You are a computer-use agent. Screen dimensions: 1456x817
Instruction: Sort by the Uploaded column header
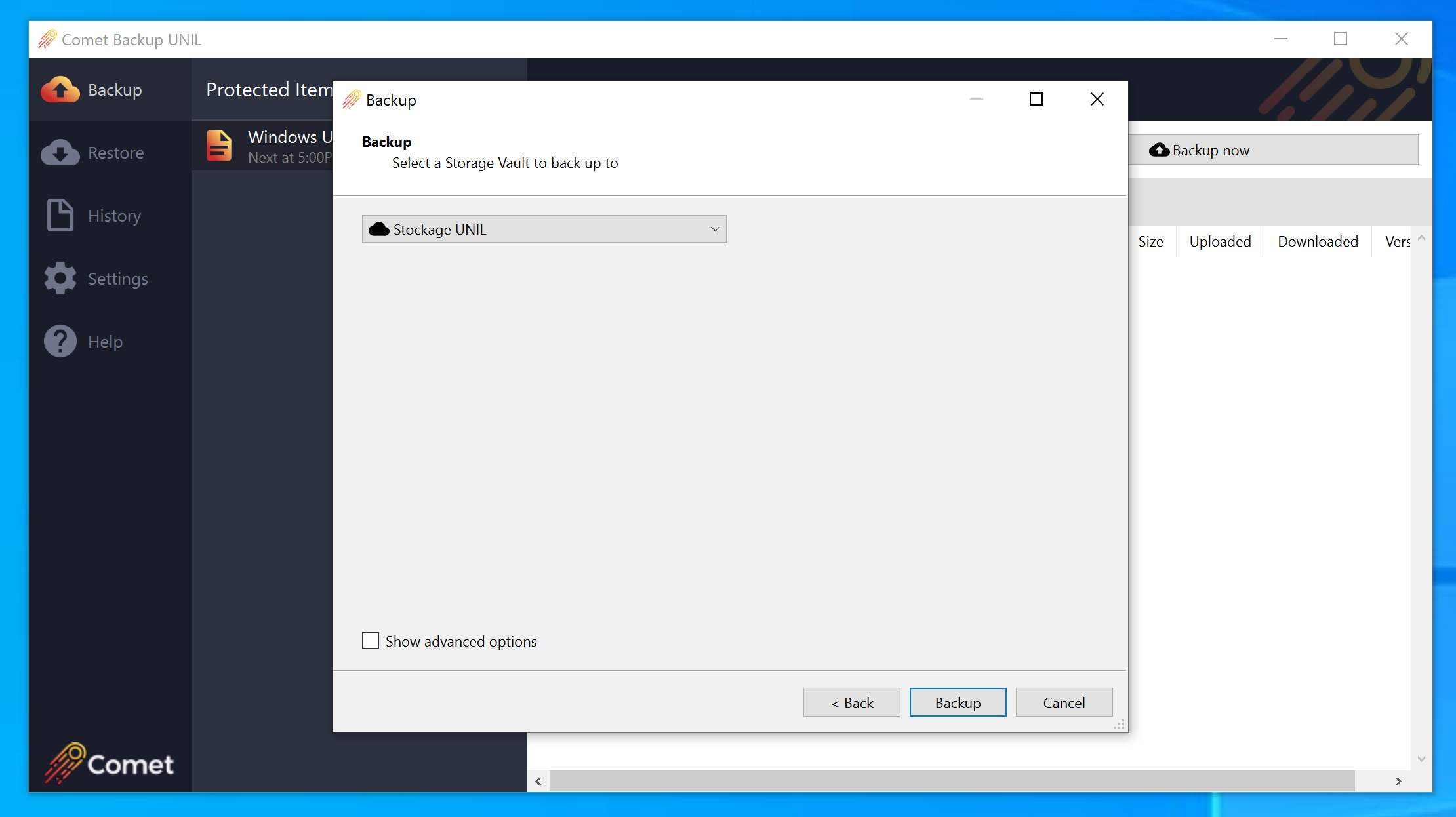(x=1220, y=241)
